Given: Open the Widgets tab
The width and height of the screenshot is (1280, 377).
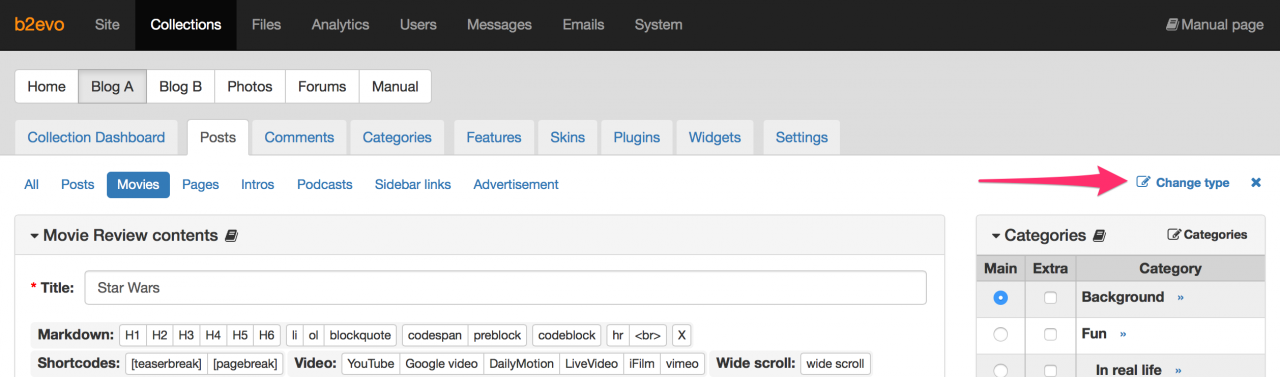Looking at the screenshot, I should click(x=715, y=138).
